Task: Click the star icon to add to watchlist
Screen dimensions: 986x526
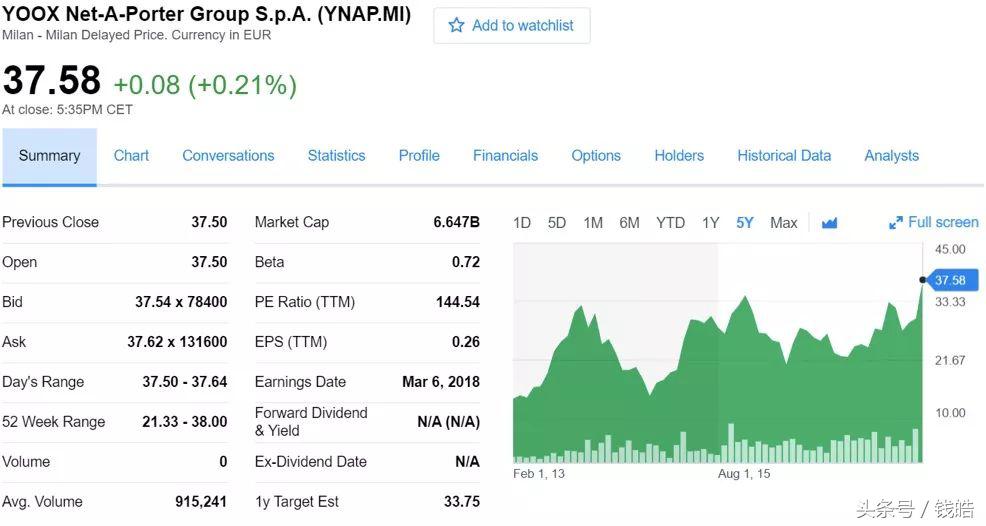Action: [457, 26]
